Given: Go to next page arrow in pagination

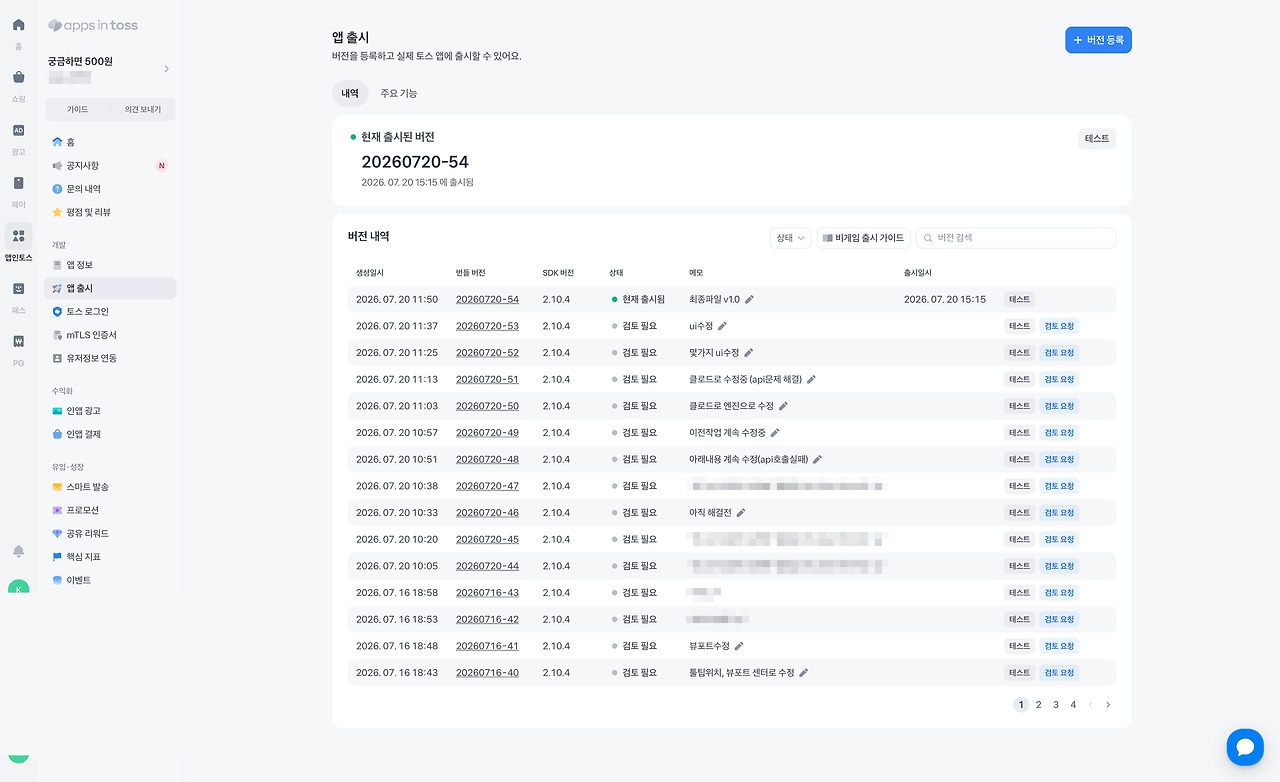Looking at the screenshot, I should [x=1108, y=705].
